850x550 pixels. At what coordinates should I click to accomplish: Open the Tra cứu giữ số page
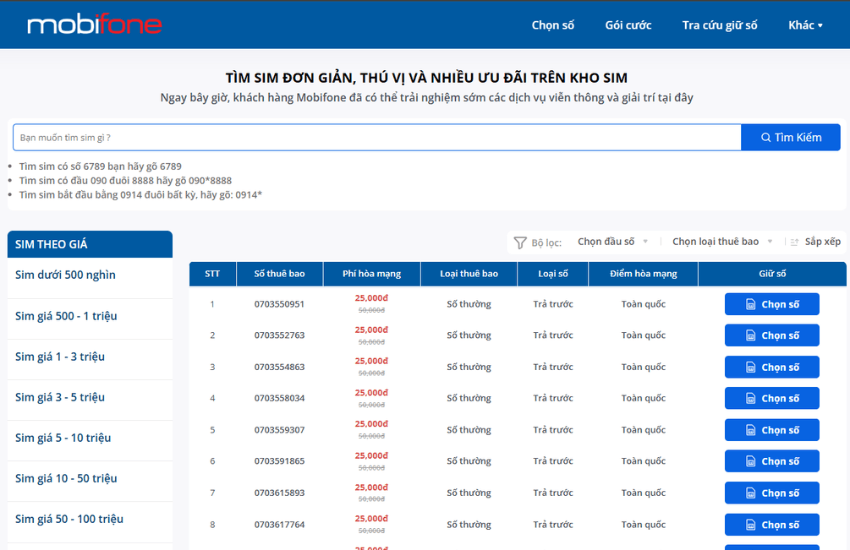click(719, 25)
